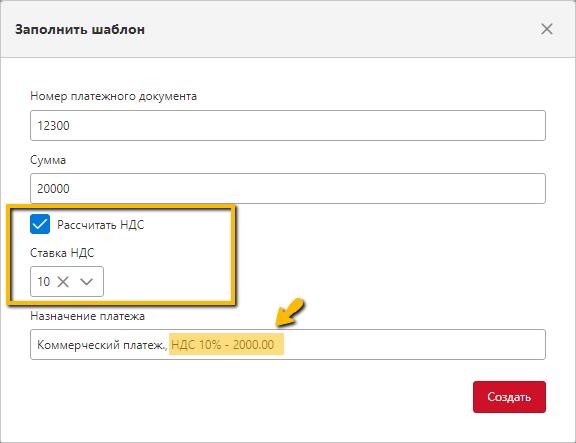Expand the Ставка НДС dropdown chevron
The image size is (576, 443).
(x=87, y=282)
